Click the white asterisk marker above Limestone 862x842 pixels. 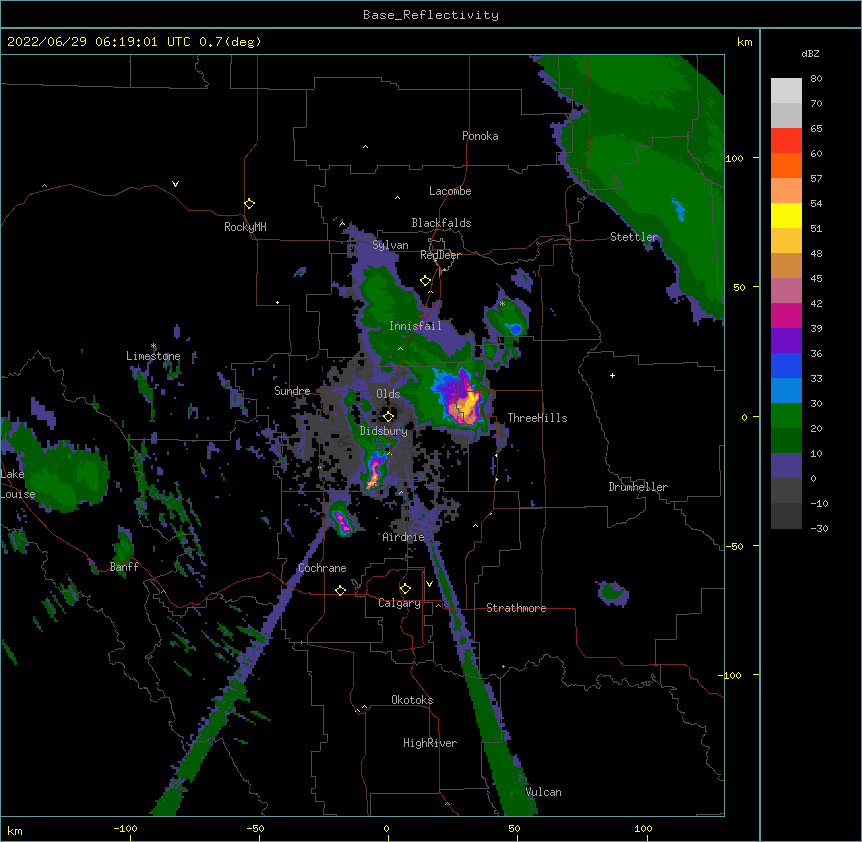153,346
